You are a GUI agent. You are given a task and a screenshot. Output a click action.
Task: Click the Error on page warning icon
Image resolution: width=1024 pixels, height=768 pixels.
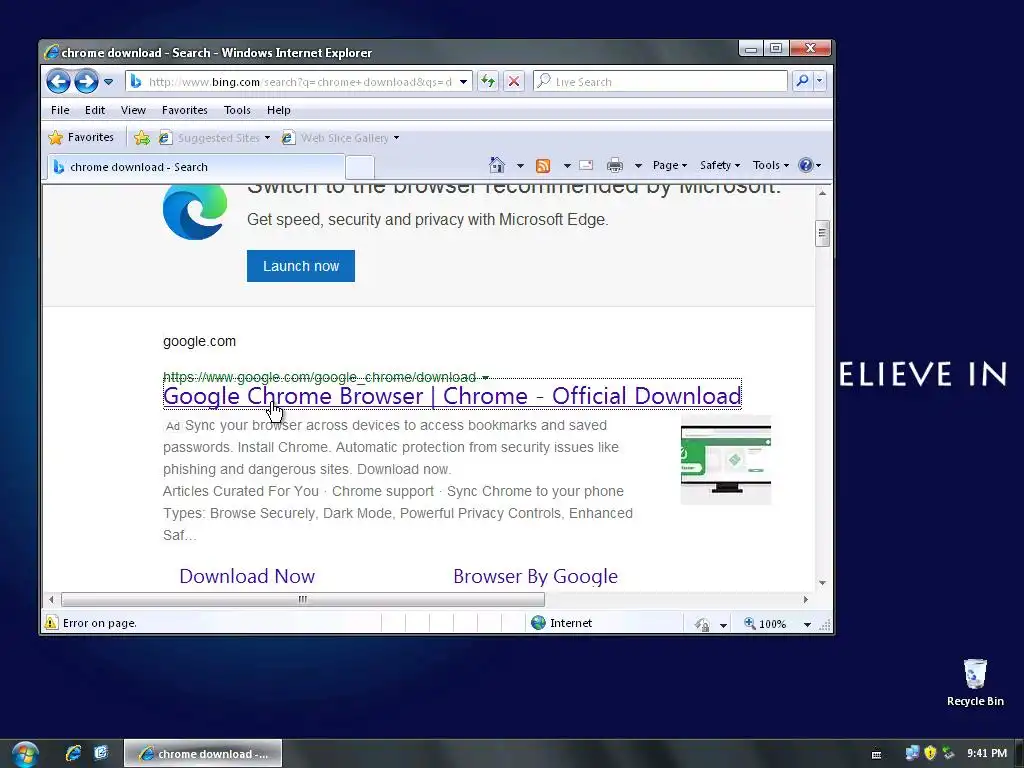pyautogui.click(x=51, y=622)
